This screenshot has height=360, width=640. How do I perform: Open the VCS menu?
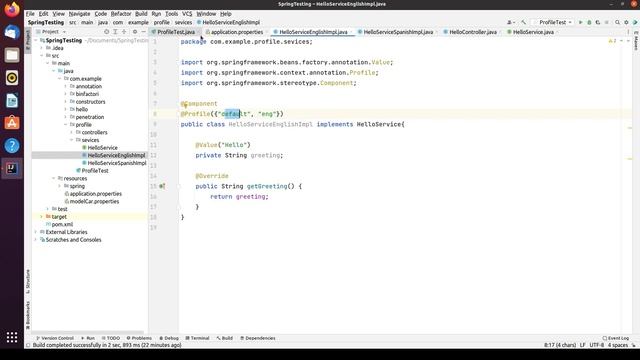tap(187, 14)
